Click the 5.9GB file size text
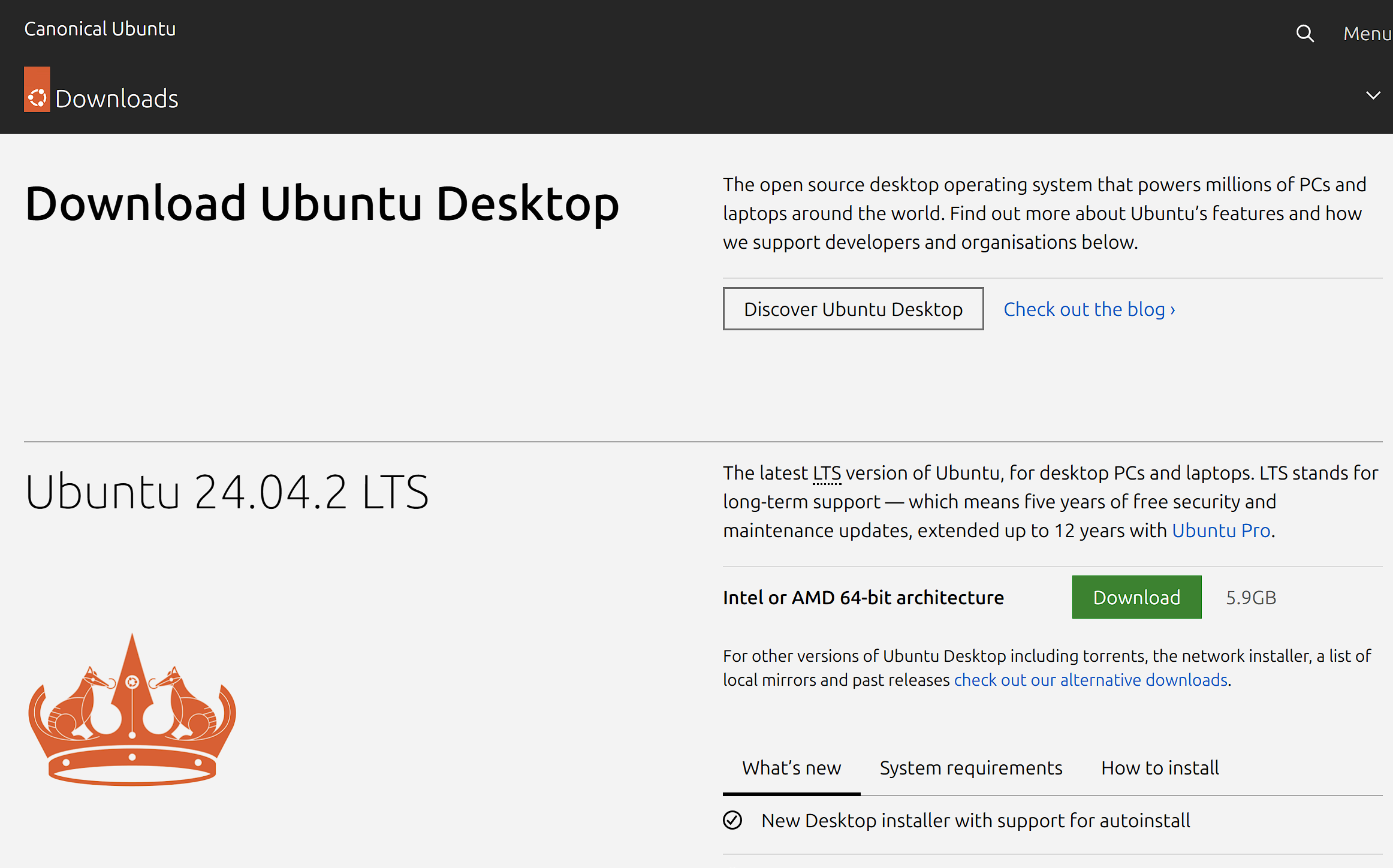1393x868 pixels. click(x=1251, y=598)
